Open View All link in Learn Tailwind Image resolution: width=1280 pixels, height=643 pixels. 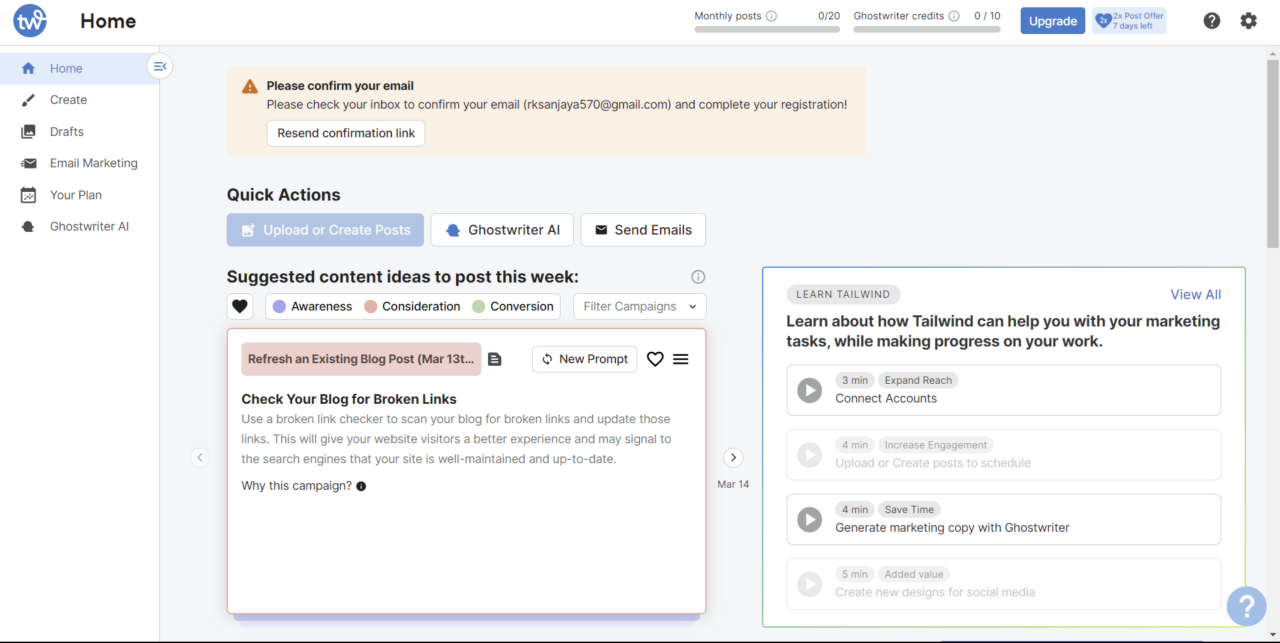pyautogui.click(x=1195, y=294)
